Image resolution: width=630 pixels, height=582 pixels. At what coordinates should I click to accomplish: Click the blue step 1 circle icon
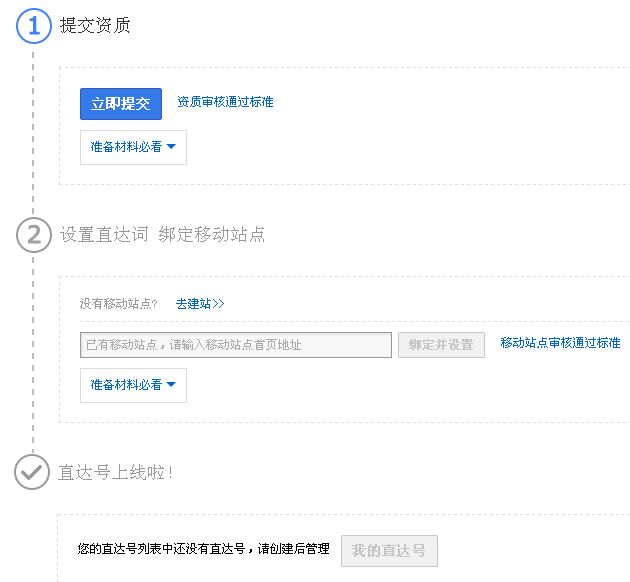click(34, 26)
